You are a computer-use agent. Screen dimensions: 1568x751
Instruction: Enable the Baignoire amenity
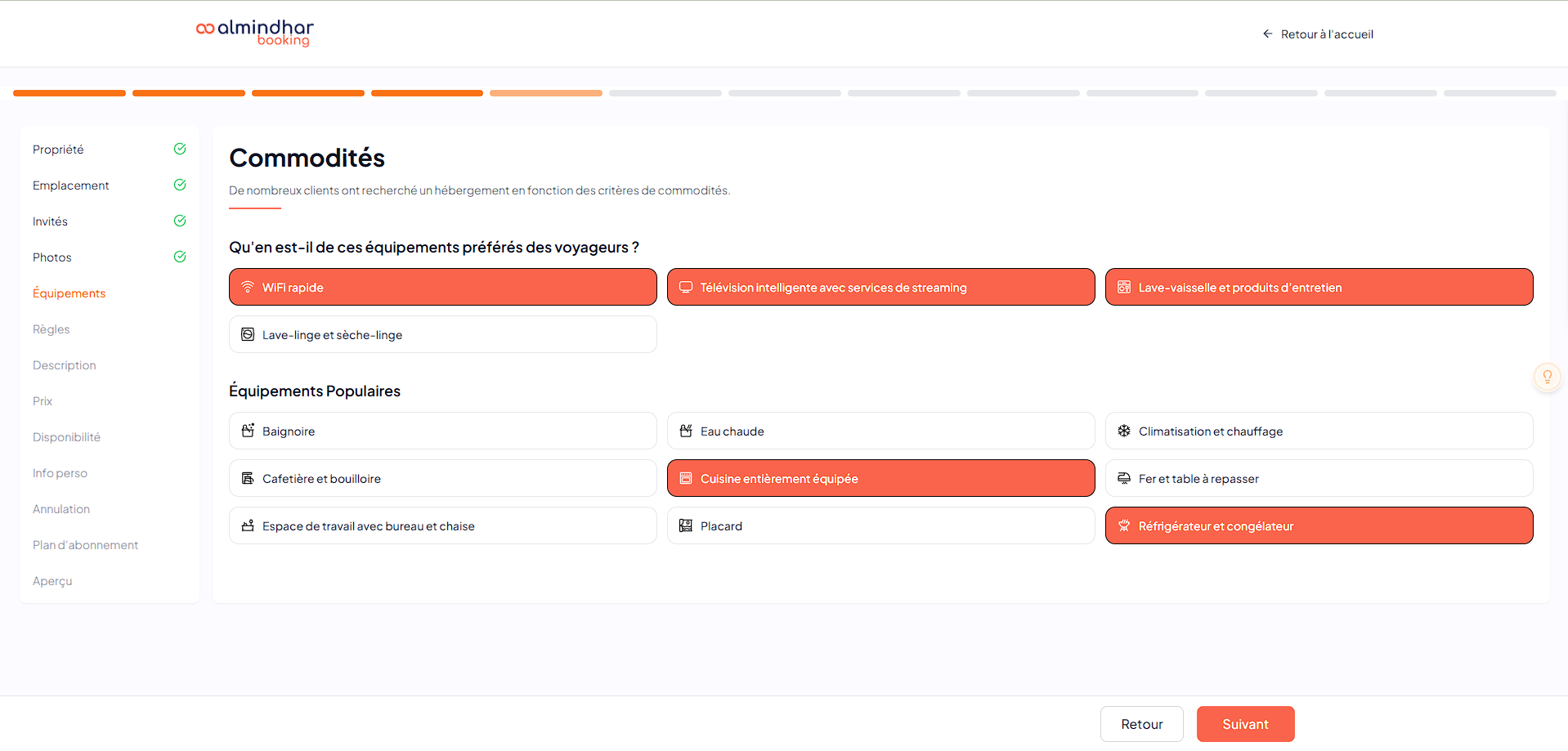pos(442,431)
